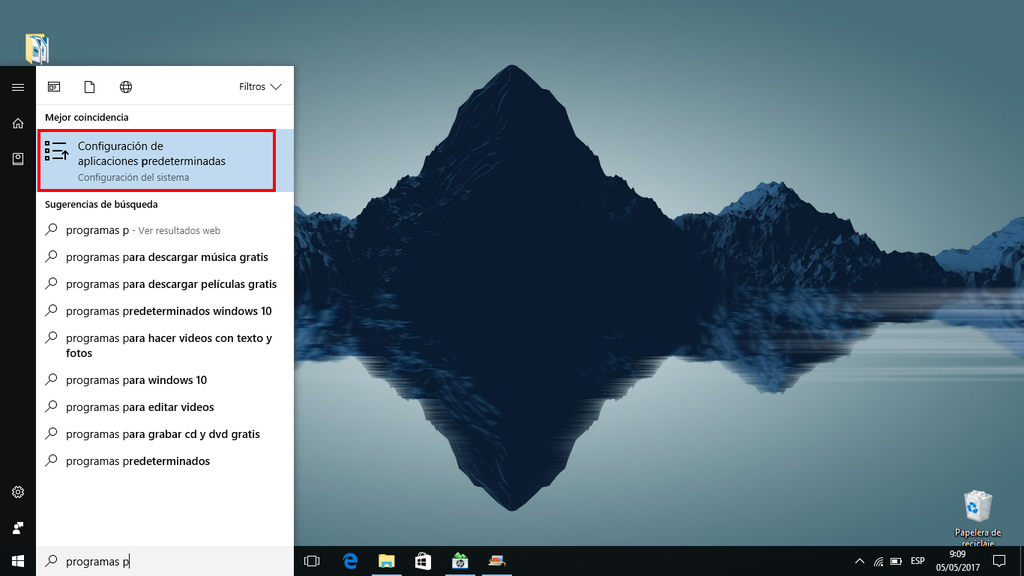The height and width of the screenshot is (576, 1024).
Task: Open Microsoft Edge from the taskbar
Action: [x=349, y=562]
